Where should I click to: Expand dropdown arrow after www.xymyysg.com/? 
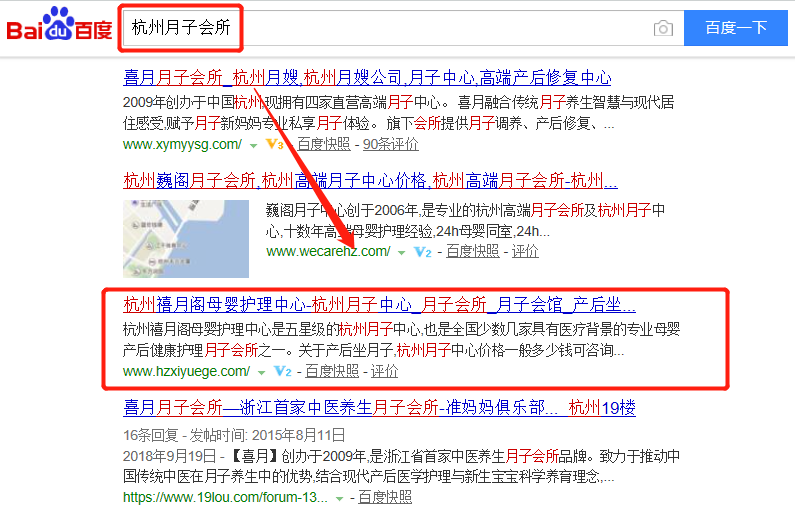pyautogui.click(x=254, y=146)
